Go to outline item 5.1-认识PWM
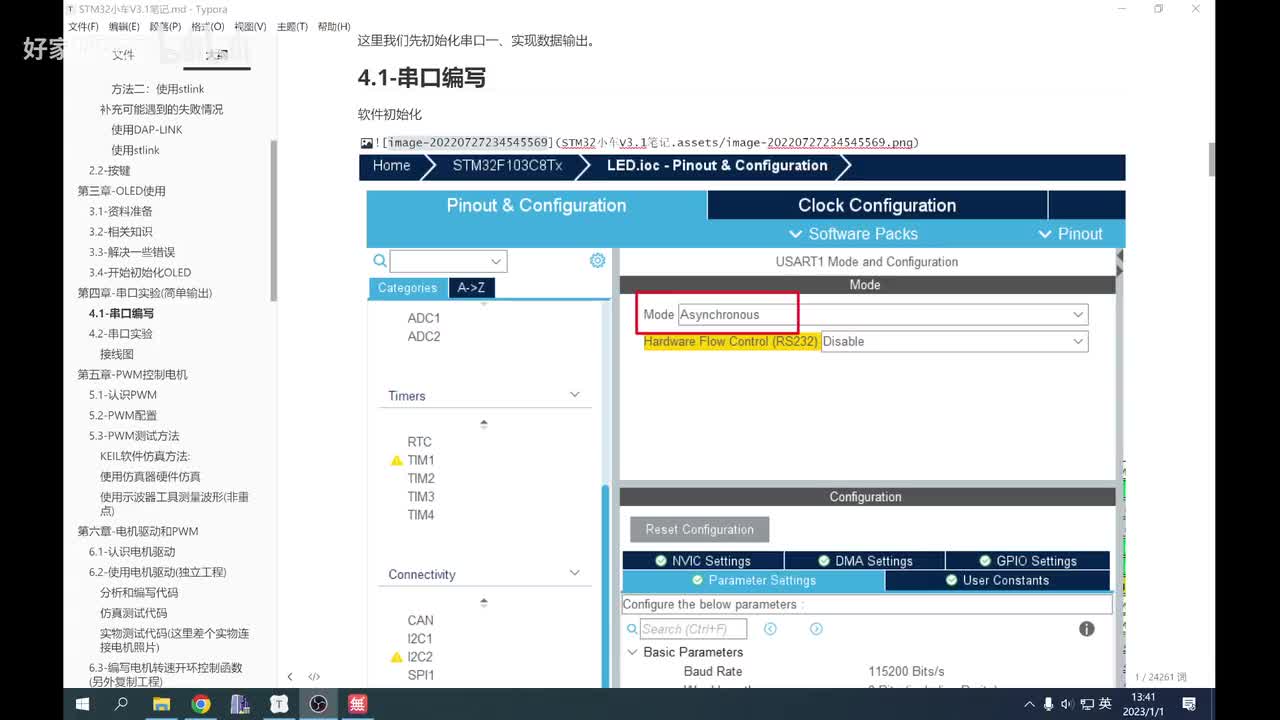This screenshot has width=1280, height=720. point(122,395)
